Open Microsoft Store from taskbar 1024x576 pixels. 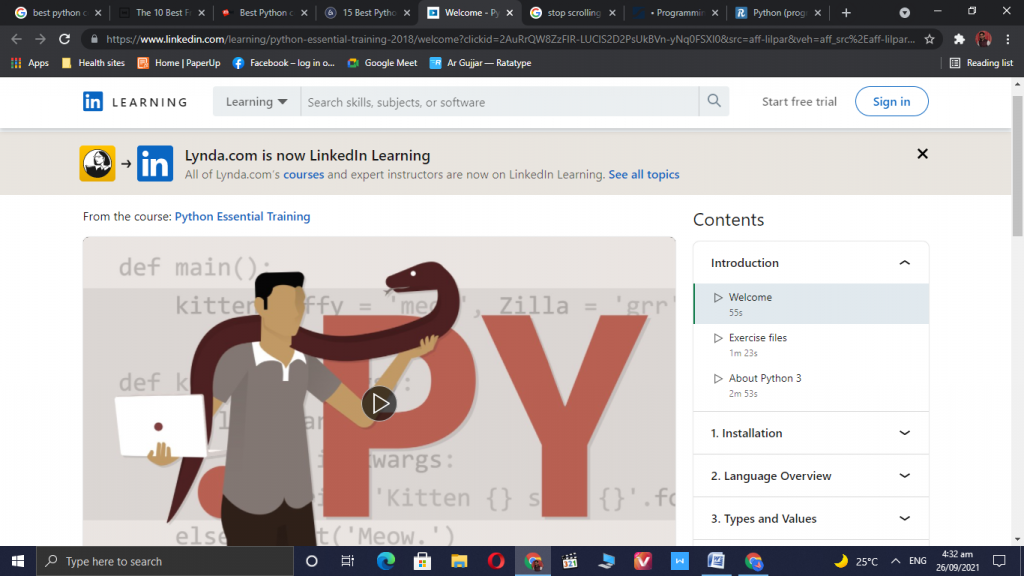(x=422, y=561)
